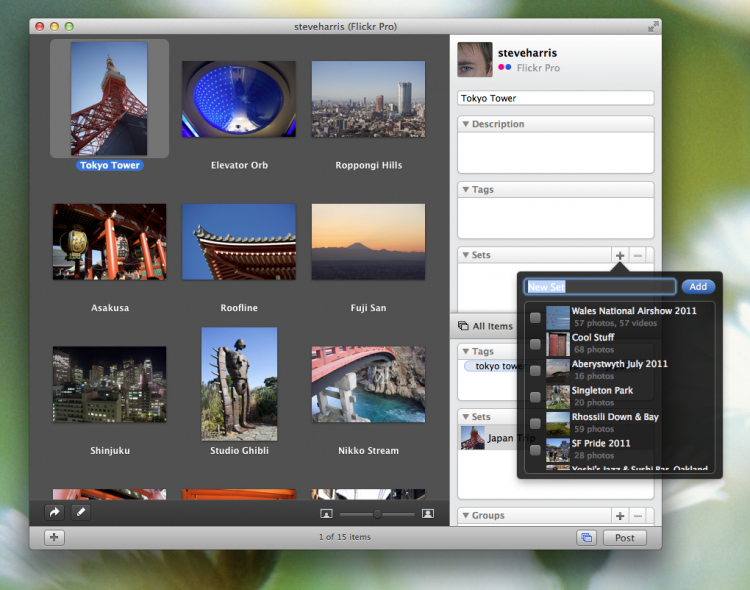Select the Roppongi Hills photo thumbnail
This screenshot has width=750, height=590.
click(368, 99)
